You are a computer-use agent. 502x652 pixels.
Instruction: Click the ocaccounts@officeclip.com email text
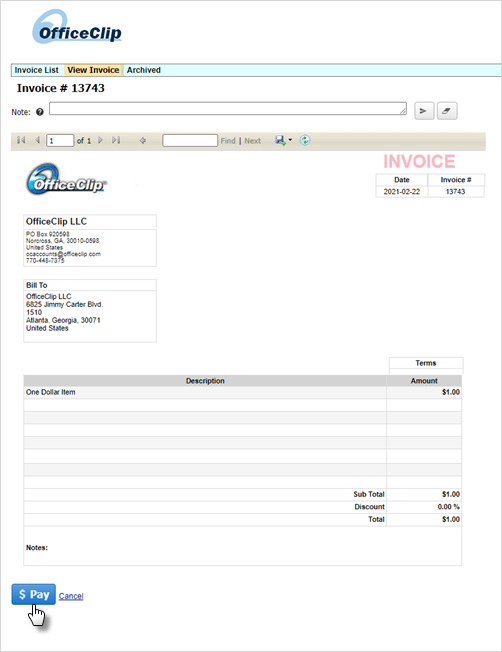63,254
